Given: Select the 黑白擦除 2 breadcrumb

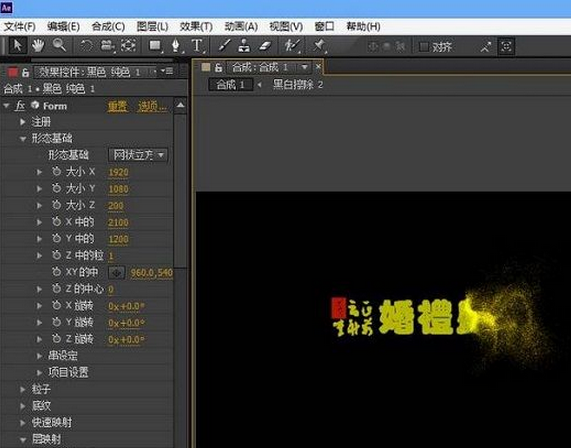Looking at the screenshot, I should click(298, 85).
